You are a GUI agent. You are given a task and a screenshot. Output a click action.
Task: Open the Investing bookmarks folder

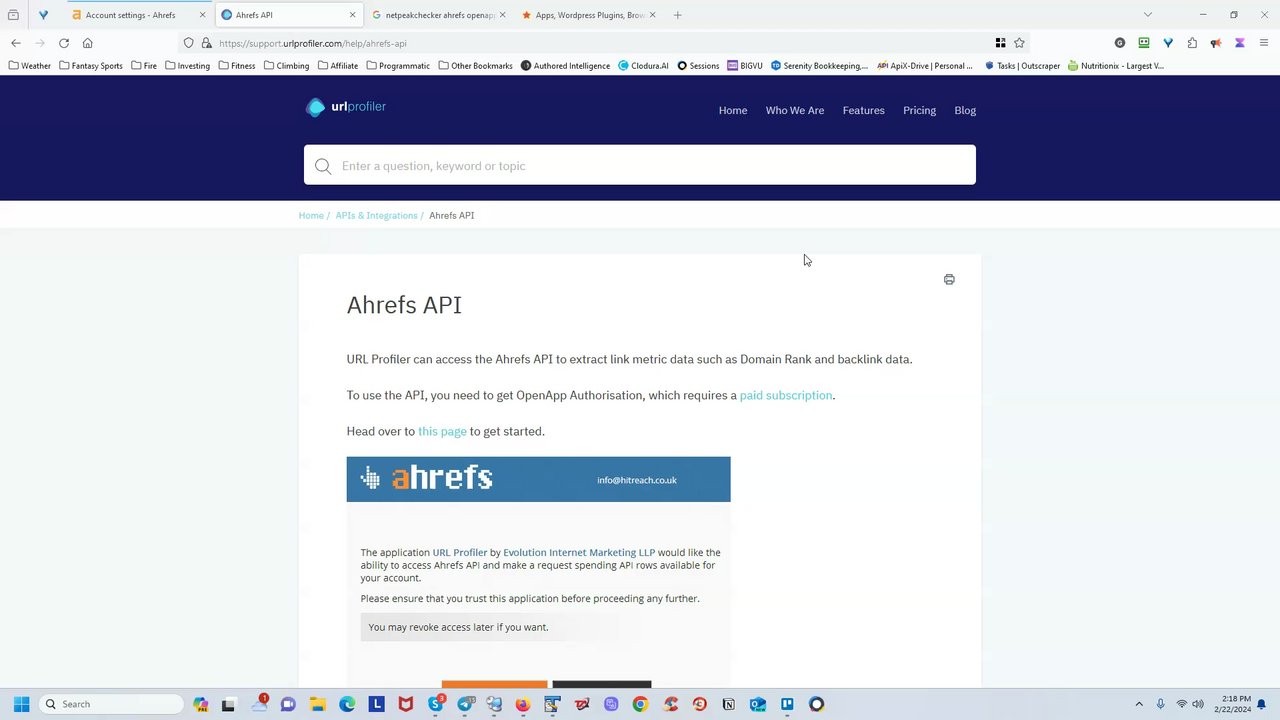(187, 66)
